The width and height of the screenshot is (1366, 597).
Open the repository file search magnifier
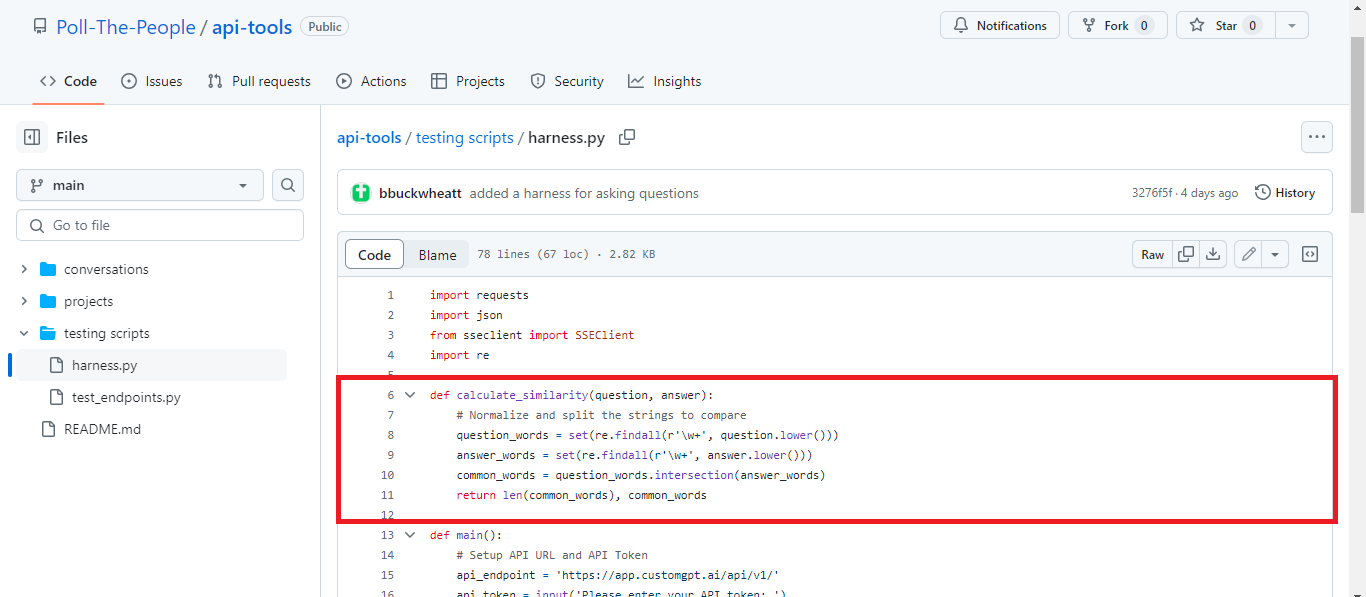pyautogui.click(x=287, y=185)
